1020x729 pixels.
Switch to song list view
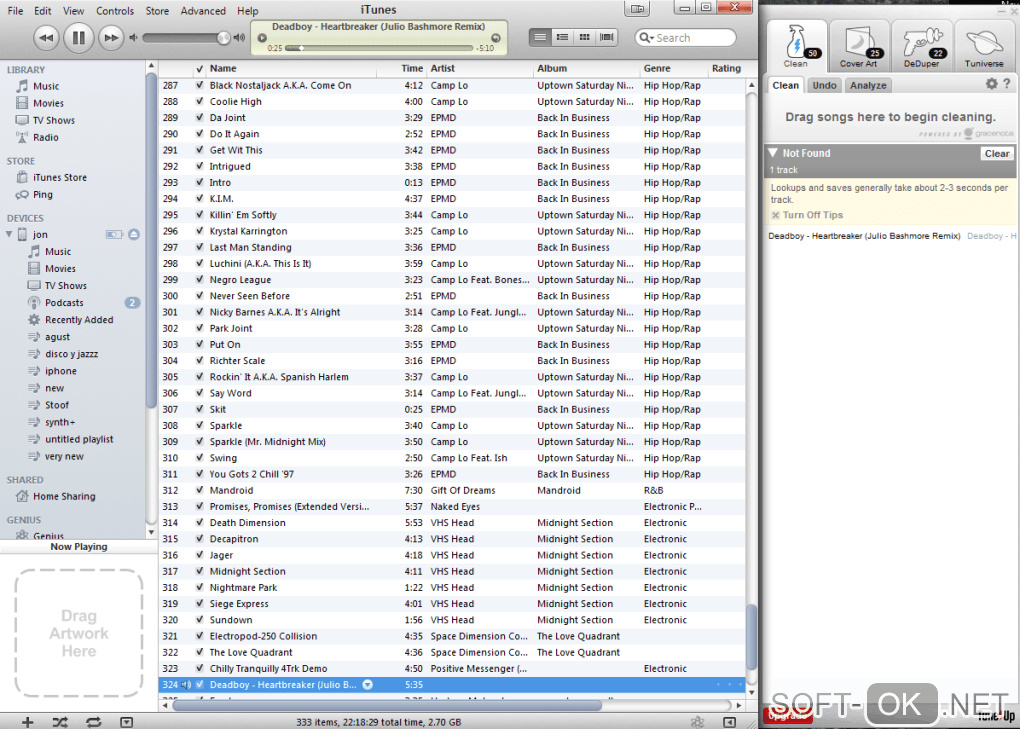pyautogui.click(x=540, y=37)
